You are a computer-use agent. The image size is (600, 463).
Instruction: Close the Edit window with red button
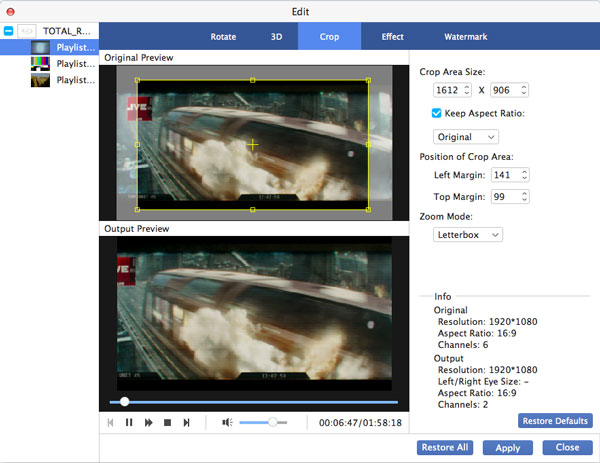[11, 11]
